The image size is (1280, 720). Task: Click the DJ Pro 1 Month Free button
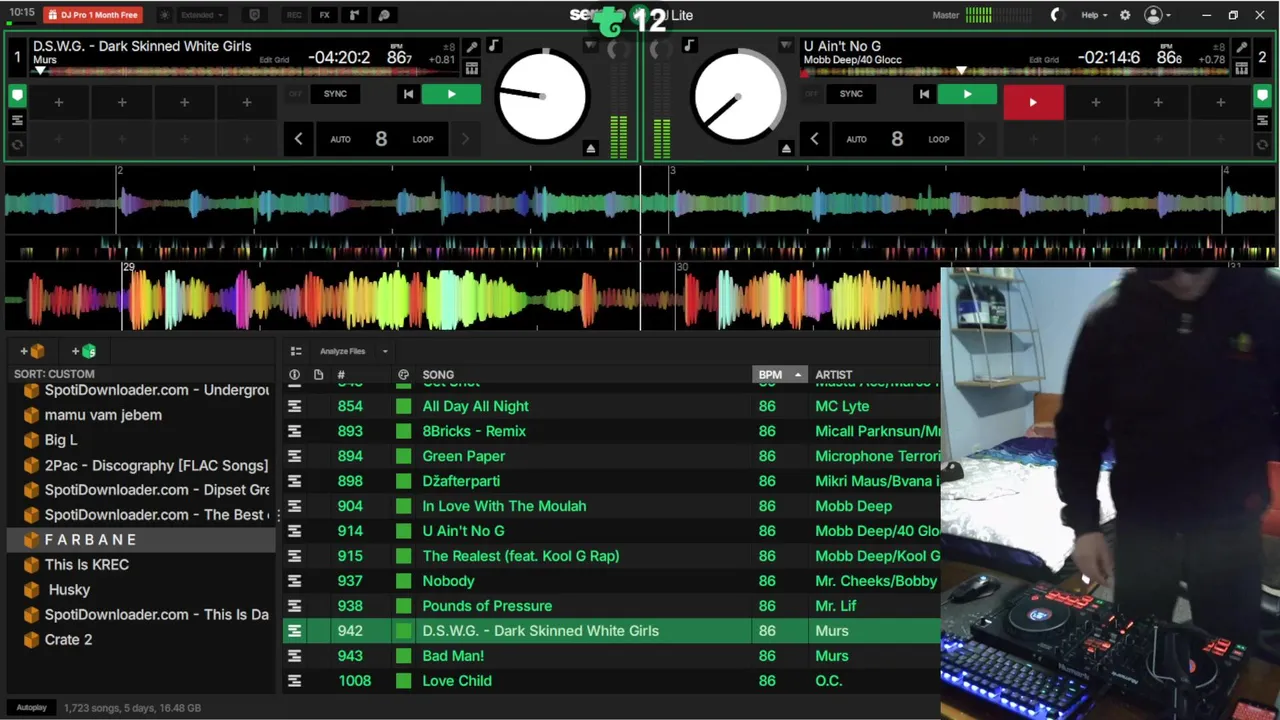[93, 15]
